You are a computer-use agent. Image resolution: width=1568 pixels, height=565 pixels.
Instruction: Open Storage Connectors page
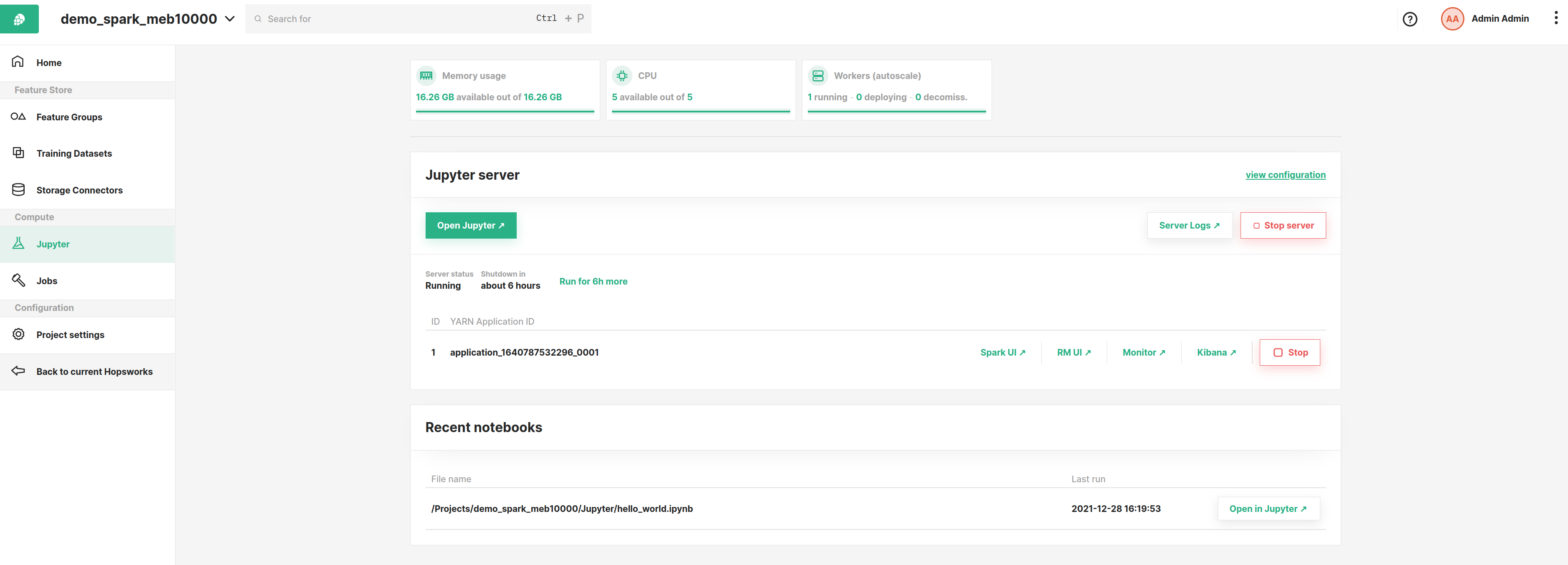click(x=87, y=190)
